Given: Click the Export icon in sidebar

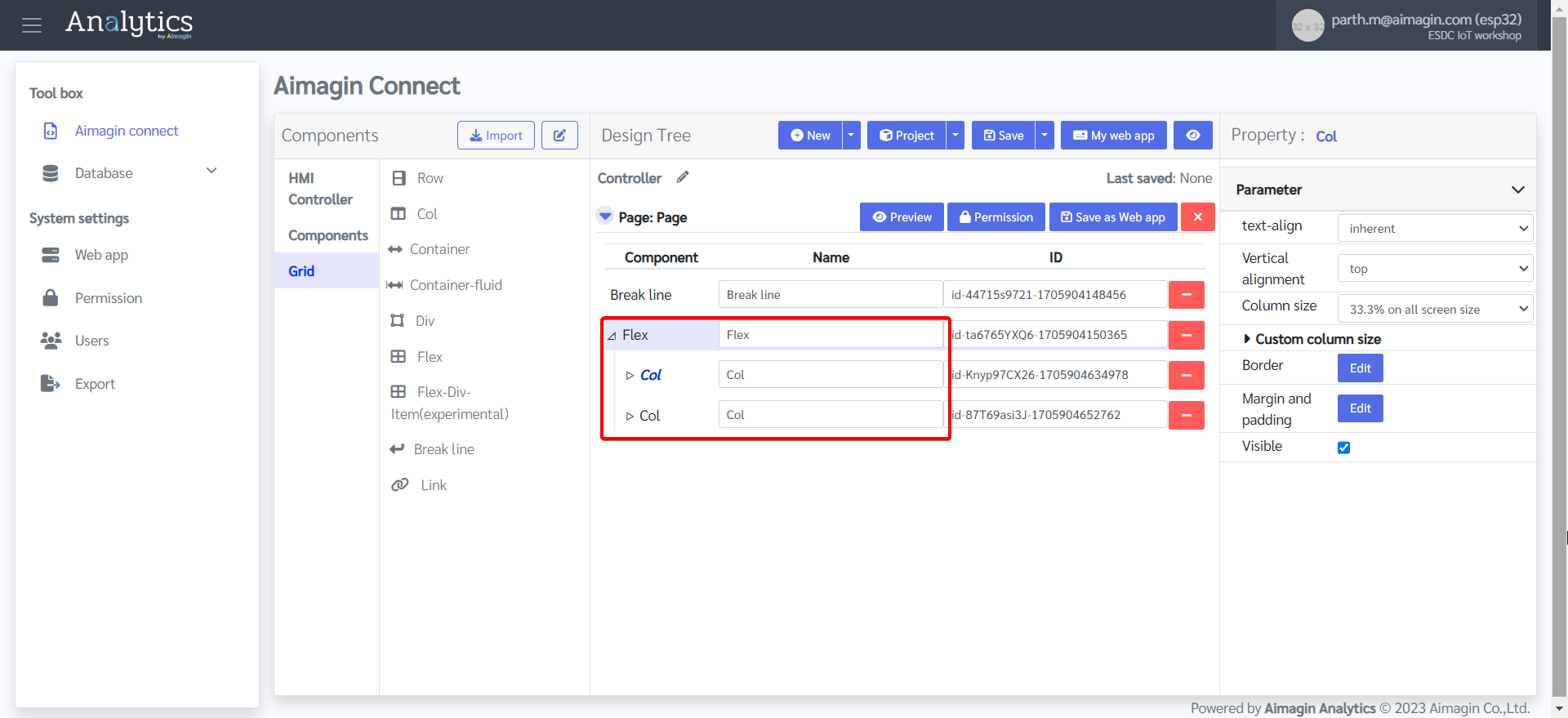Looking at the screenshot, I should point(51,383).
